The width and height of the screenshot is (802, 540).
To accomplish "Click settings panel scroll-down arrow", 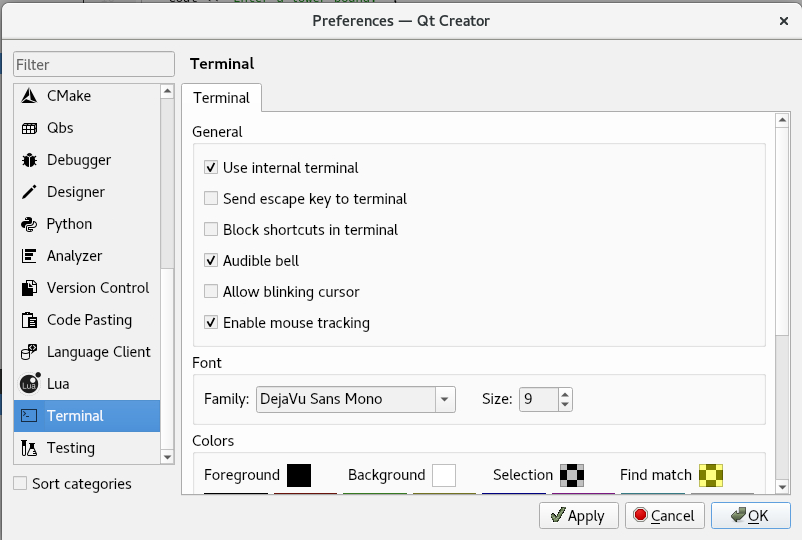I will click(782, 487).
